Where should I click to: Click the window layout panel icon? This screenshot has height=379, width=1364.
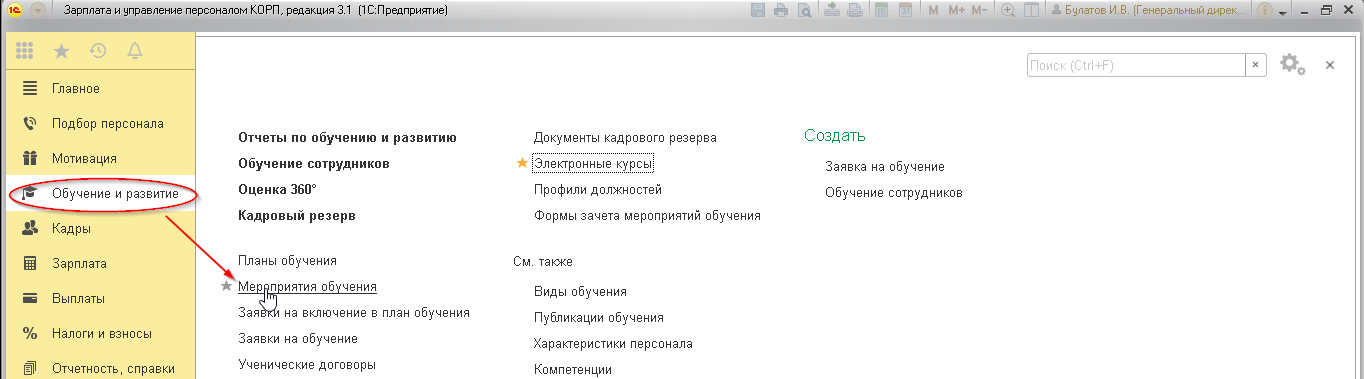[x=1030, y=10]
